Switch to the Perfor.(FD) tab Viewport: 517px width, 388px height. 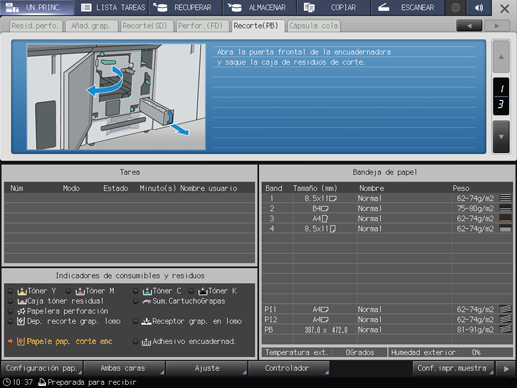pos(200,26)
